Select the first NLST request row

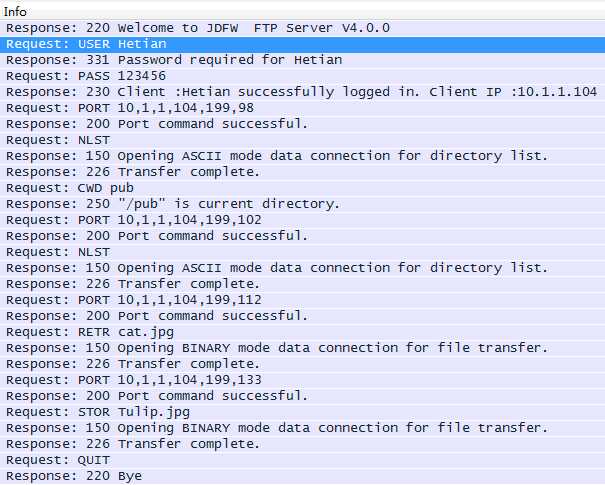coord(302,140)
